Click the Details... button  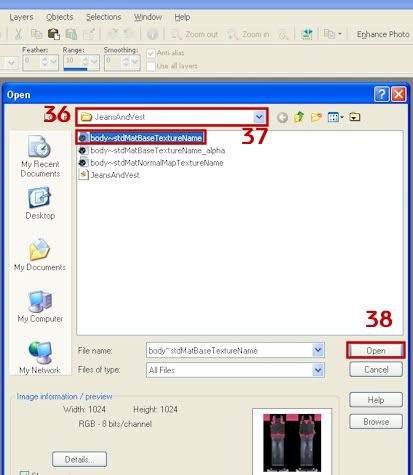(x=79, y=460)
